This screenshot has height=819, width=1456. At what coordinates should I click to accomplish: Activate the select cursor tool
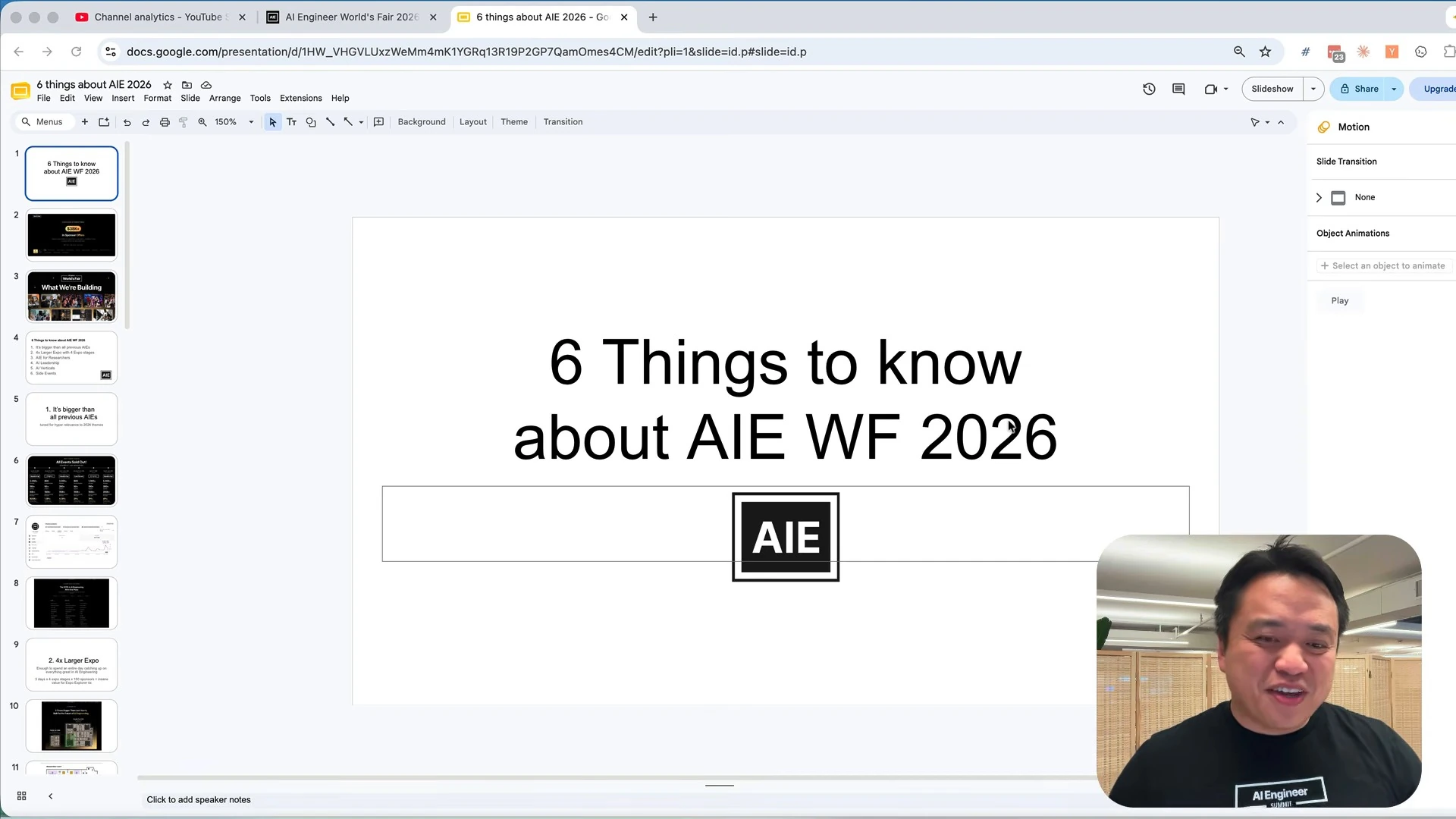tap(272, 122)
